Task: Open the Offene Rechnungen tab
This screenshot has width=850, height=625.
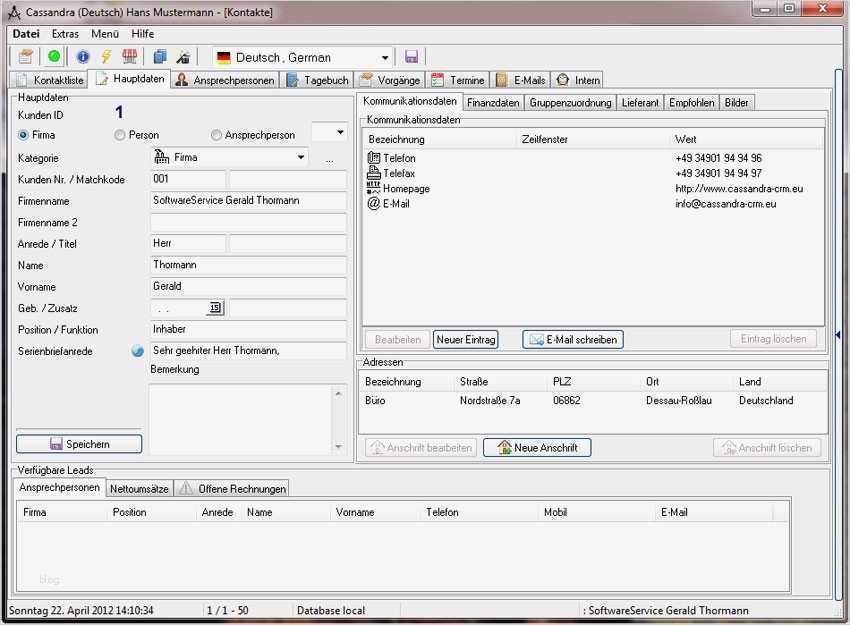Action: click(231, 488)
